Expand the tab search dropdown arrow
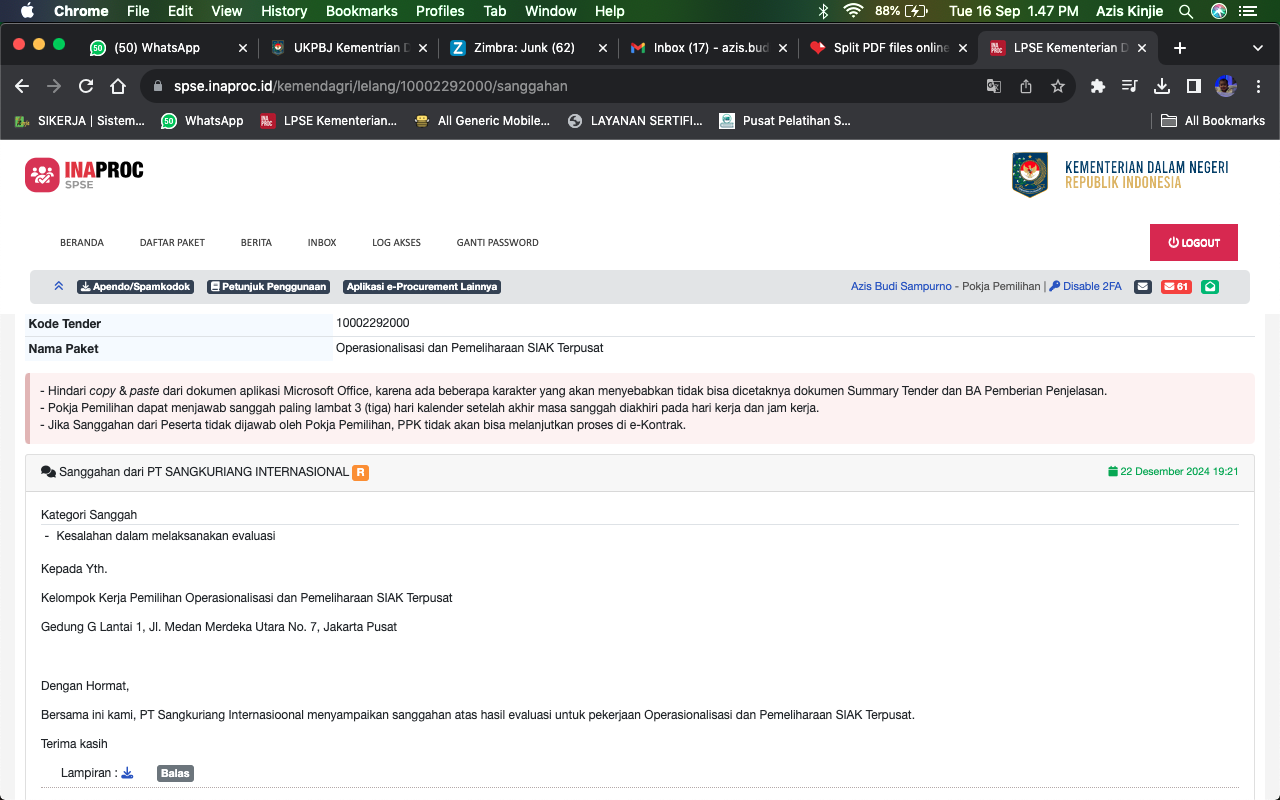 [x=1257, y=48]
